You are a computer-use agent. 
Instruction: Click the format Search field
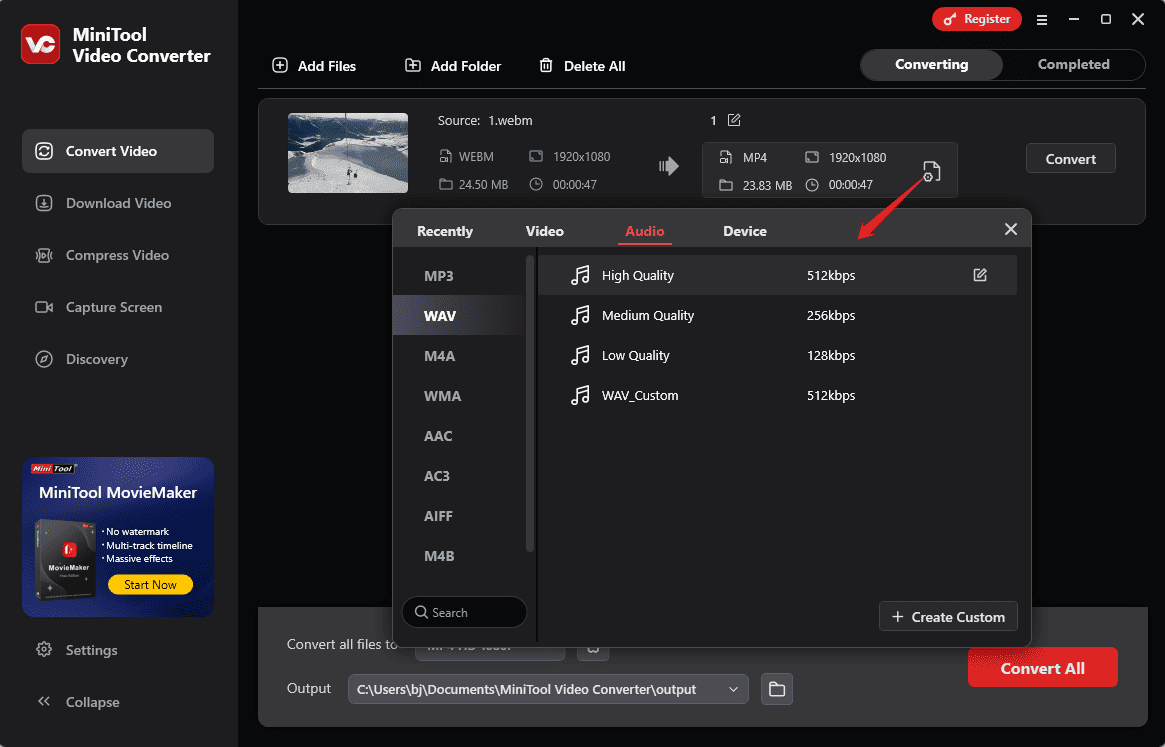coord(464,612)
